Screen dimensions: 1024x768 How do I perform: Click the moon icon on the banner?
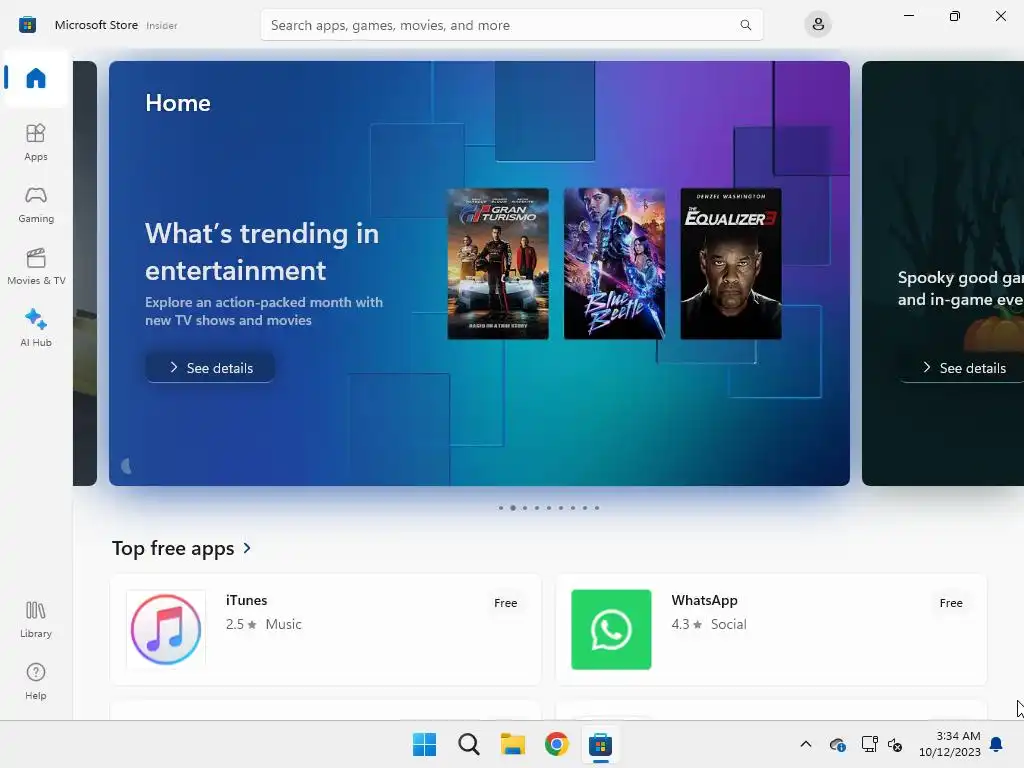(x=127, y=466)
